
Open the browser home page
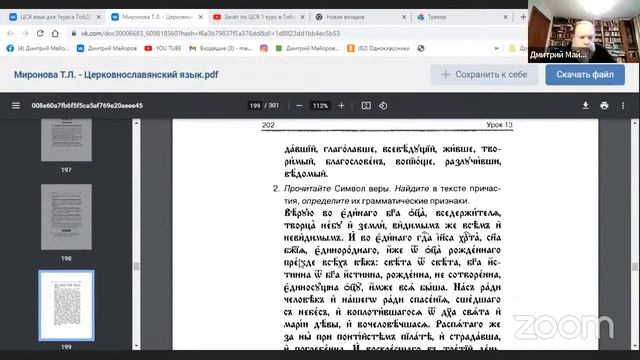point(55,33)
